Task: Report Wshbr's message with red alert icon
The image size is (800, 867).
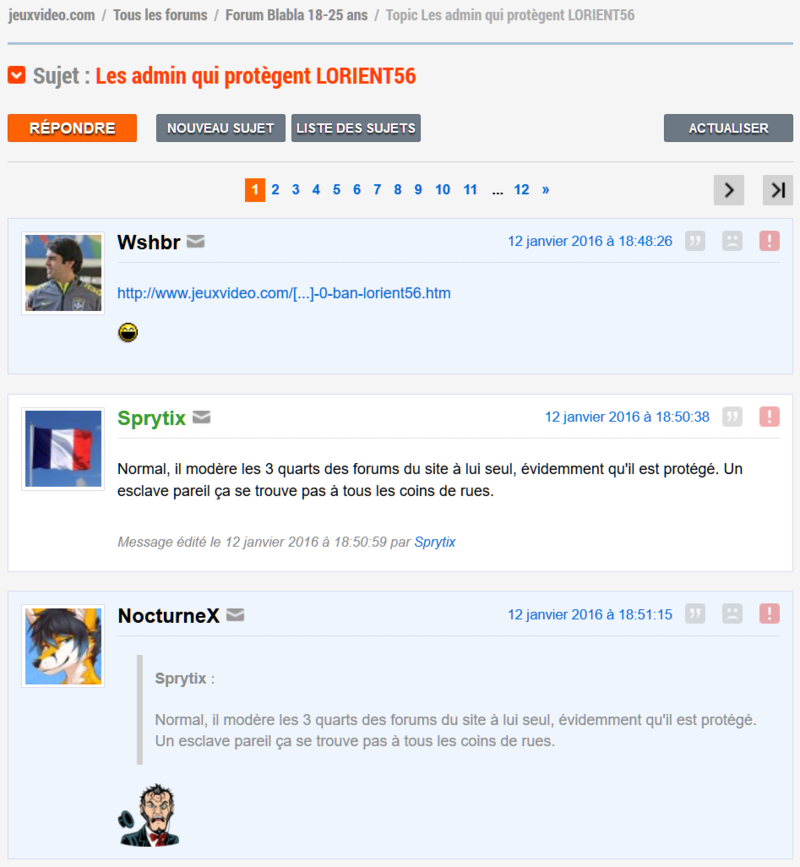Action: [x=769, y=241]
